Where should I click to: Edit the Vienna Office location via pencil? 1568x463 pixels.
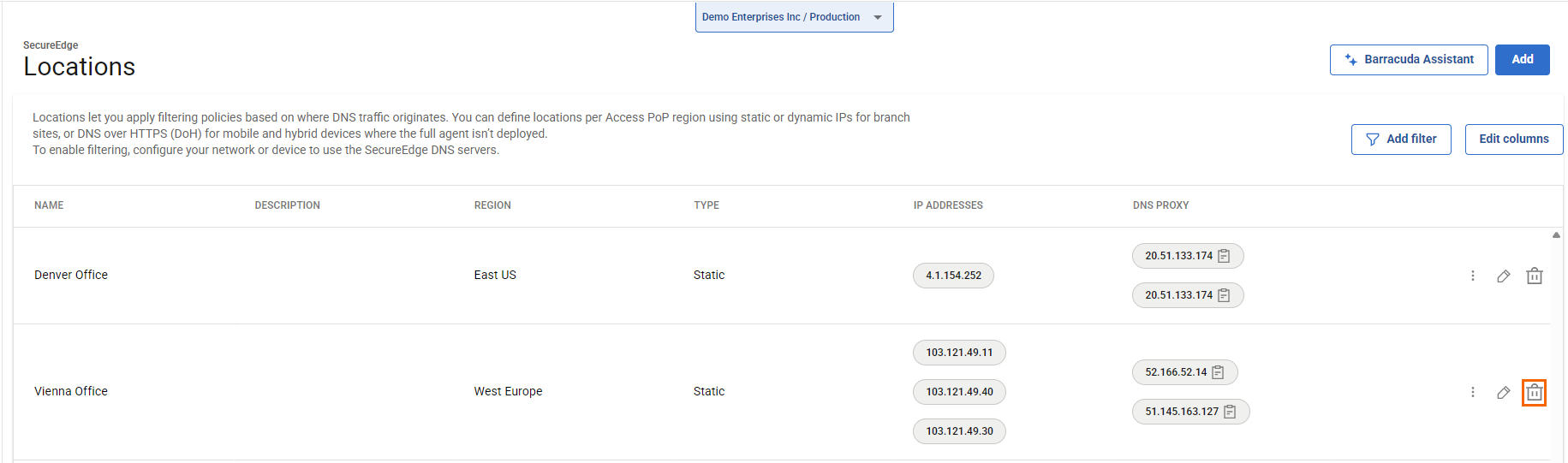(1503, 392)
